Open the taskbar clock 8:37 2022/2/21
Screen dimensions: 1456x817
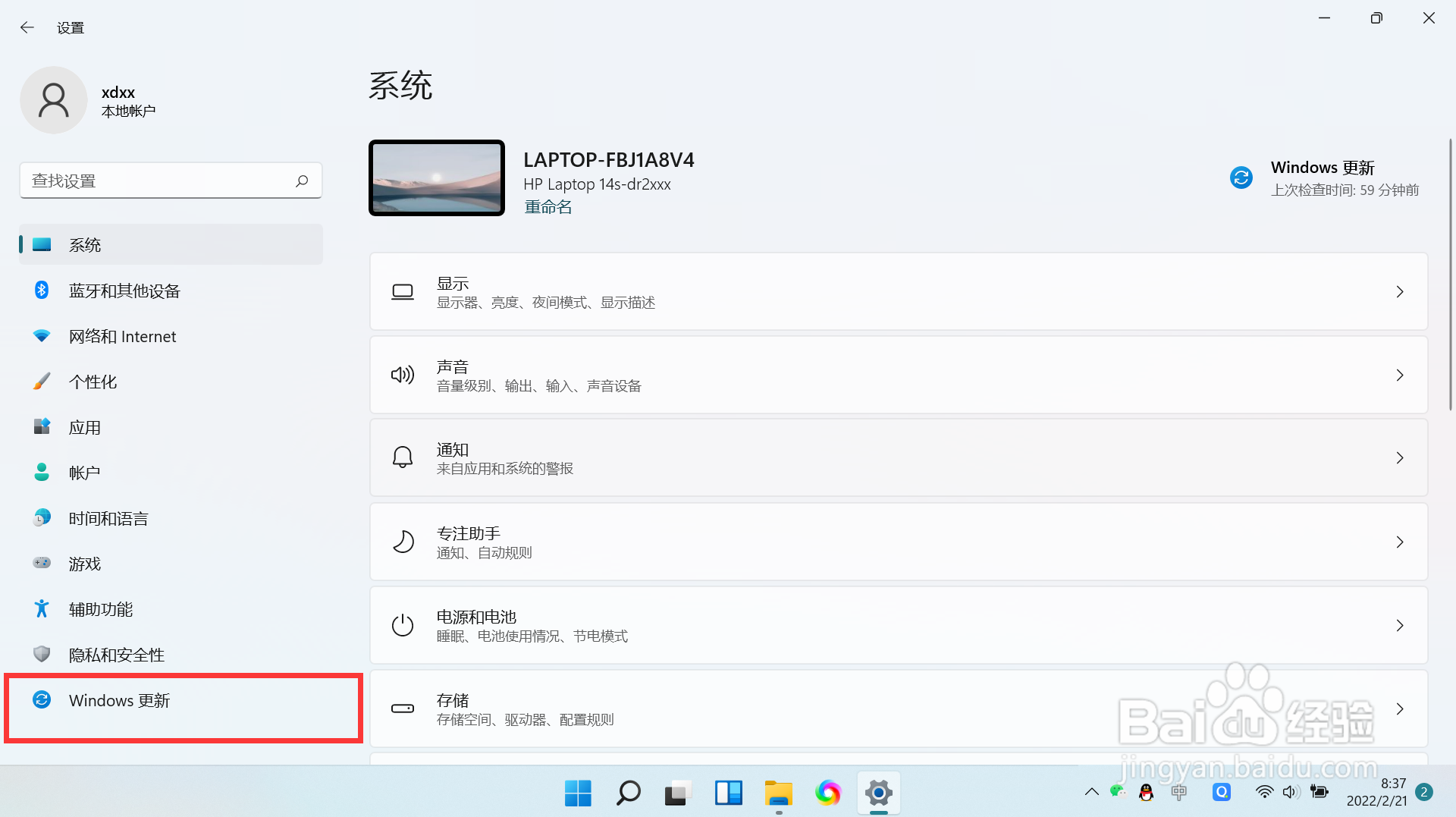pyautogui.click(x=1376, y=792)
